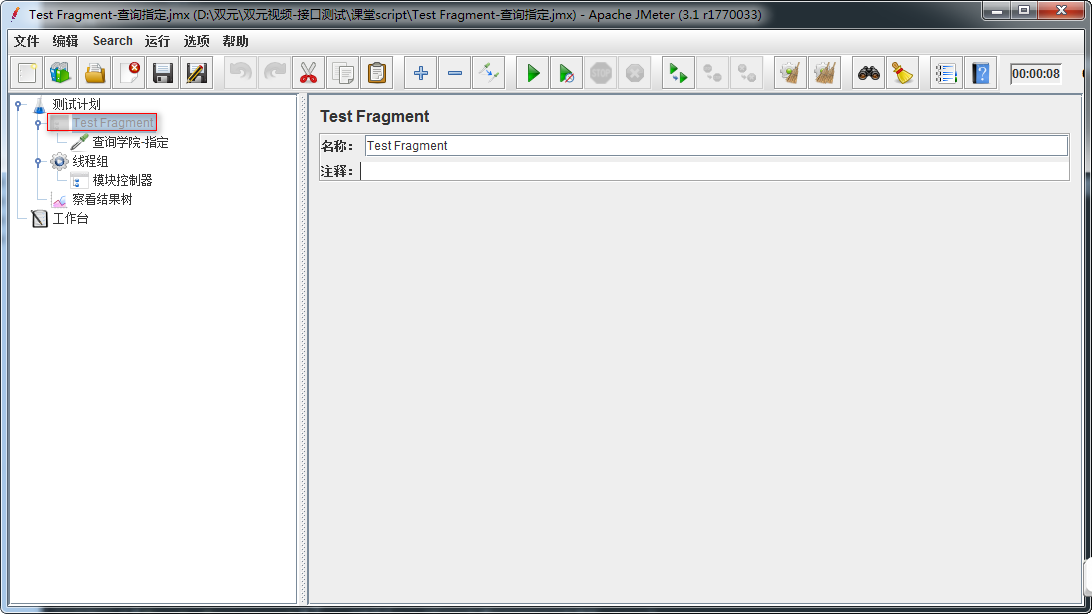The height and width of the screenshot is (614, 1092).
Task: Save the test plan with floppy icon
Action: (x=163, y=73)
